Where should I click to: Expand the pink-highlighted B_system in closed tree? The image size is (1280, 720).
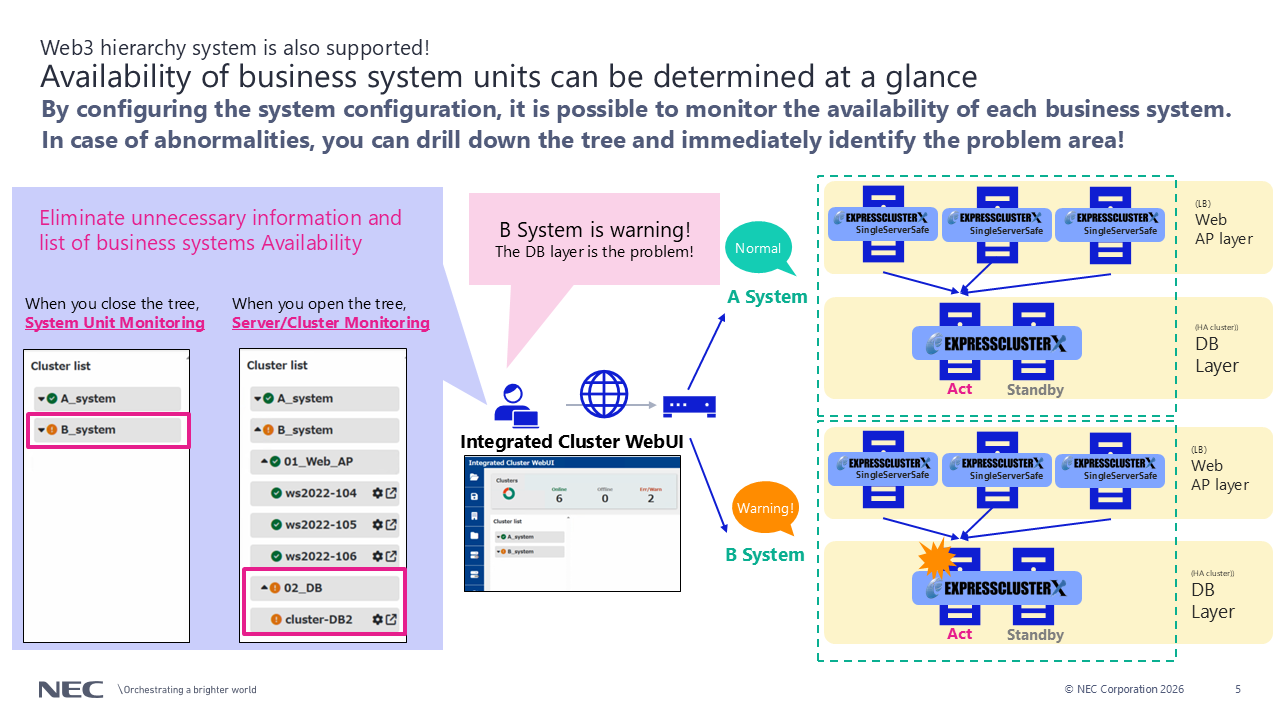click(42, 430)
